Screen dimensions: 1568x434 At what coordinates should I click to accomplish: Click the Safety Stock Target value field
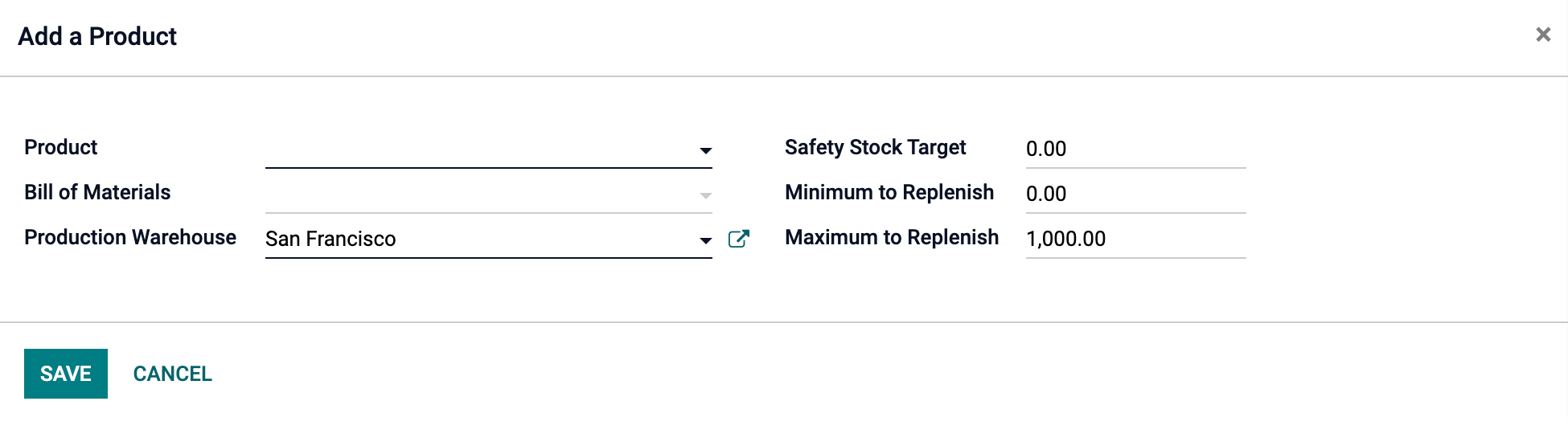click(x=1135, y=149)
